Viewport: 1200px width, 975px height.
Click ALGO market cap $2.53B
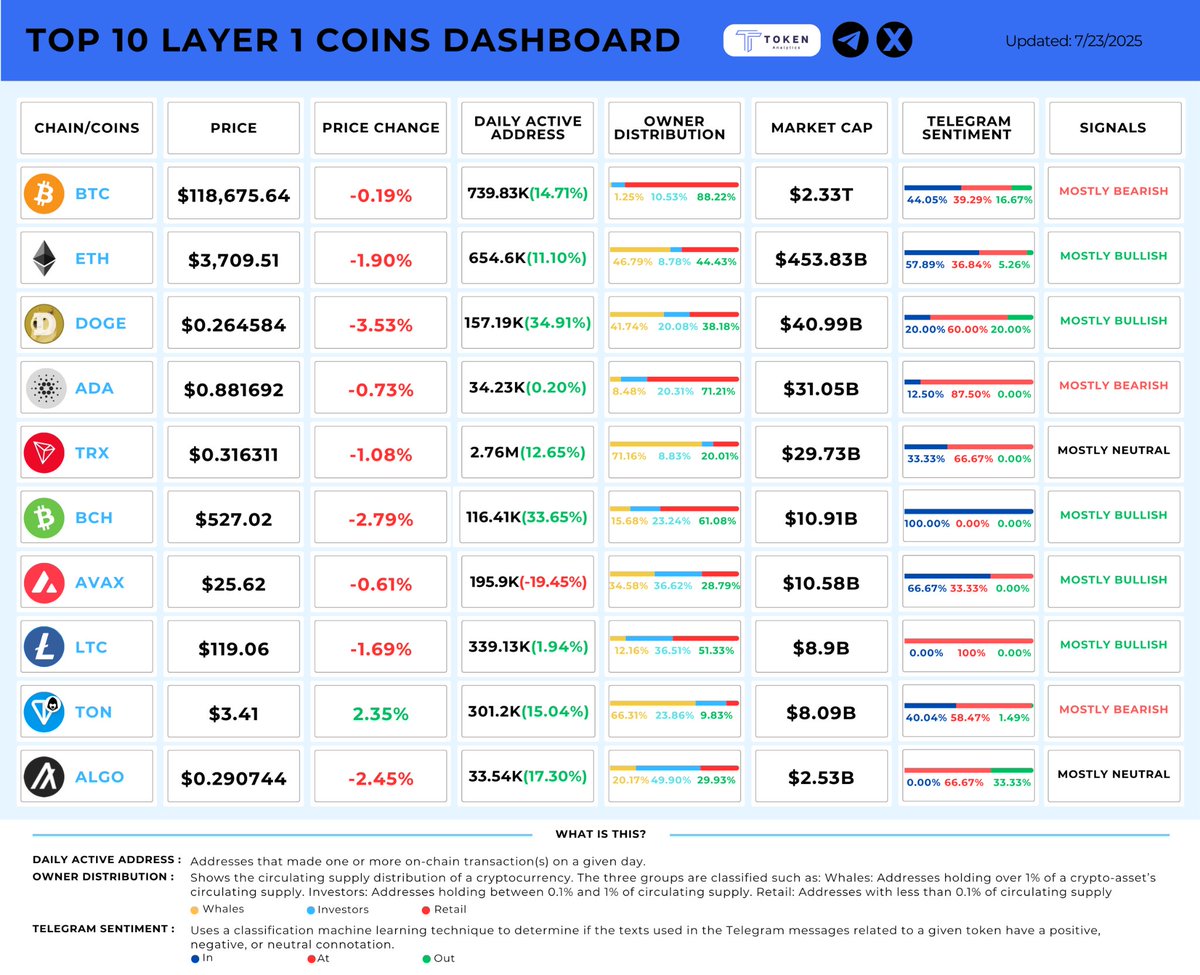coord(821,779)
